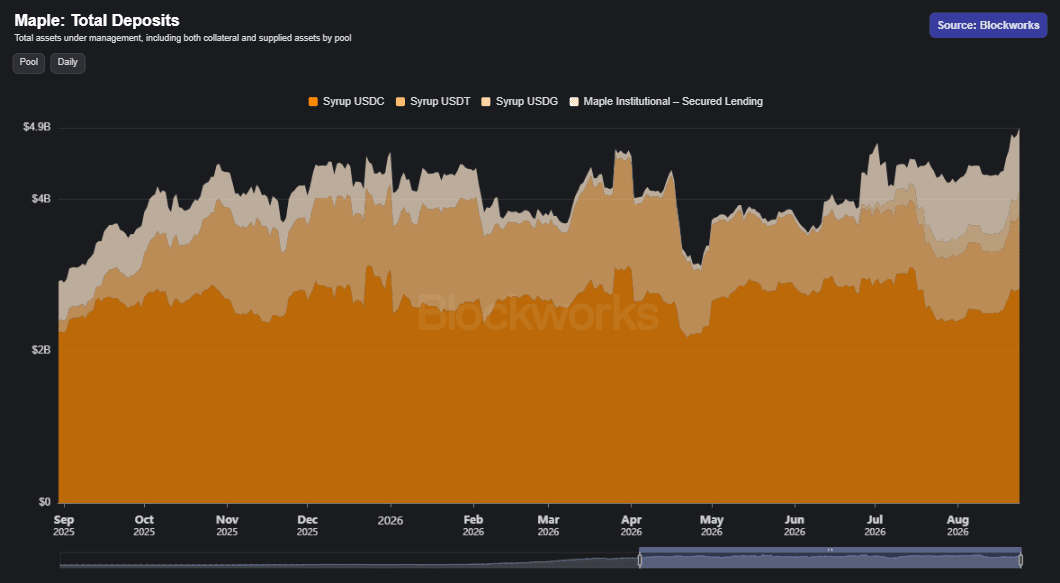The image size is (1060, 583).
Task: Toggle Syrup USDG legend swatch
Action: click(486, 101)
